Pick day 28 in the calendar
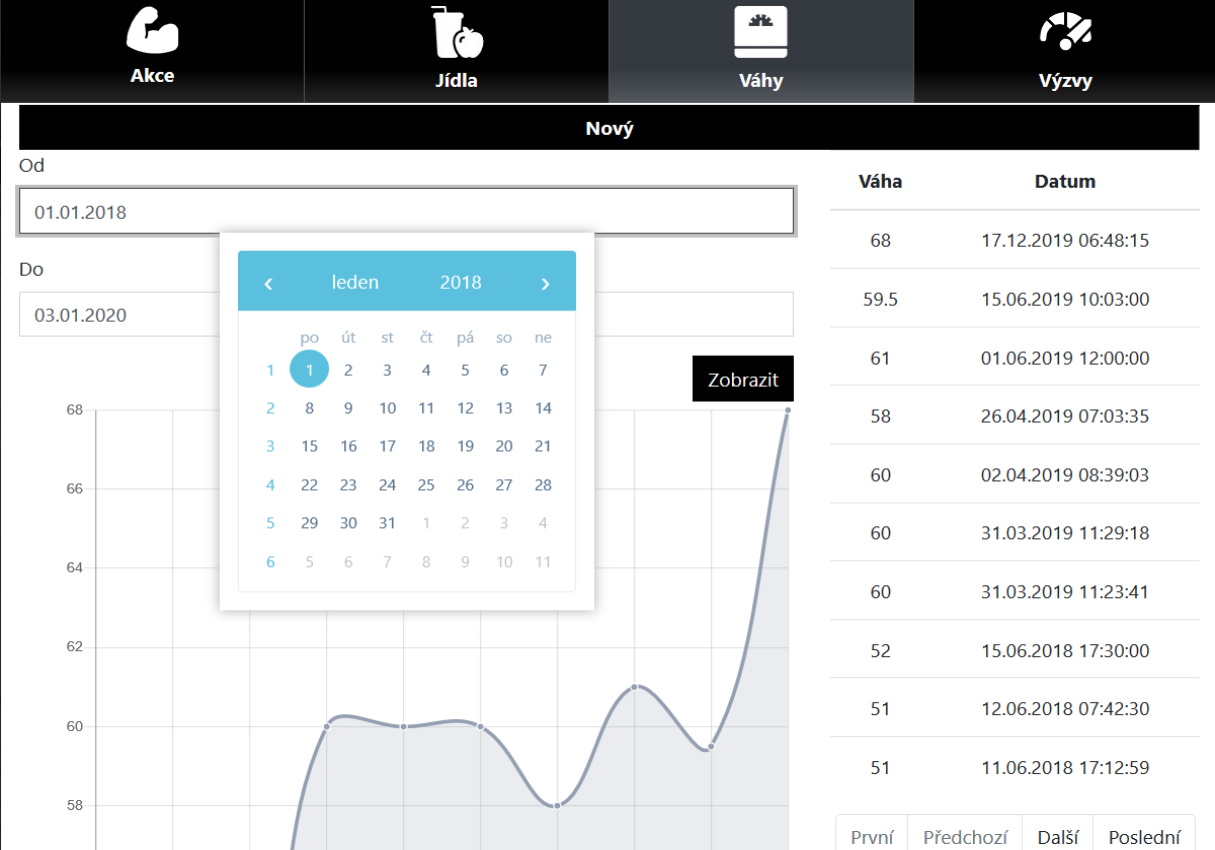This screenshot has height=850, width=1215. pos(543,485)
